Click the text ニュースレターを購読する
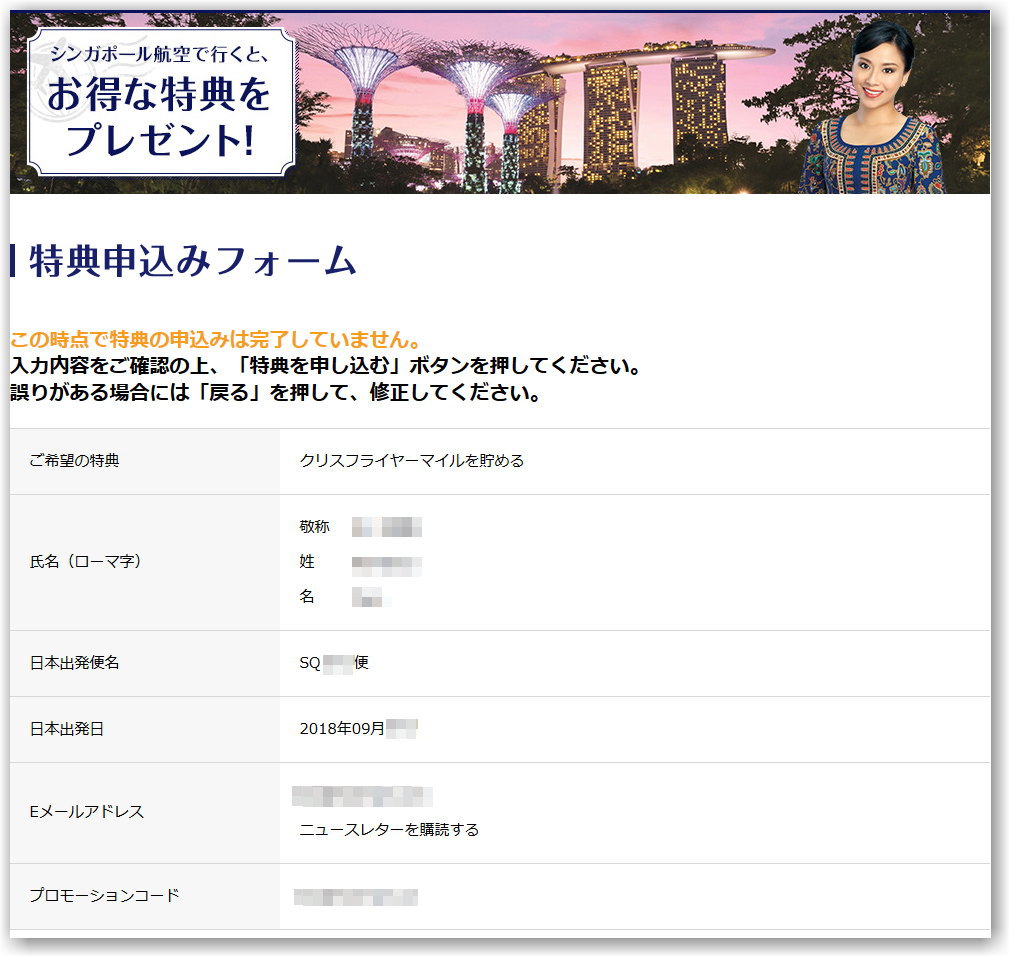The image size is (1009, 956). tap(389, 830)
